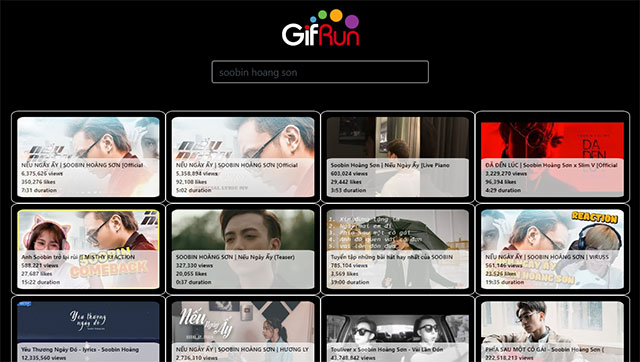Click the '222,518,213 views' text

(x=509, y=358)
